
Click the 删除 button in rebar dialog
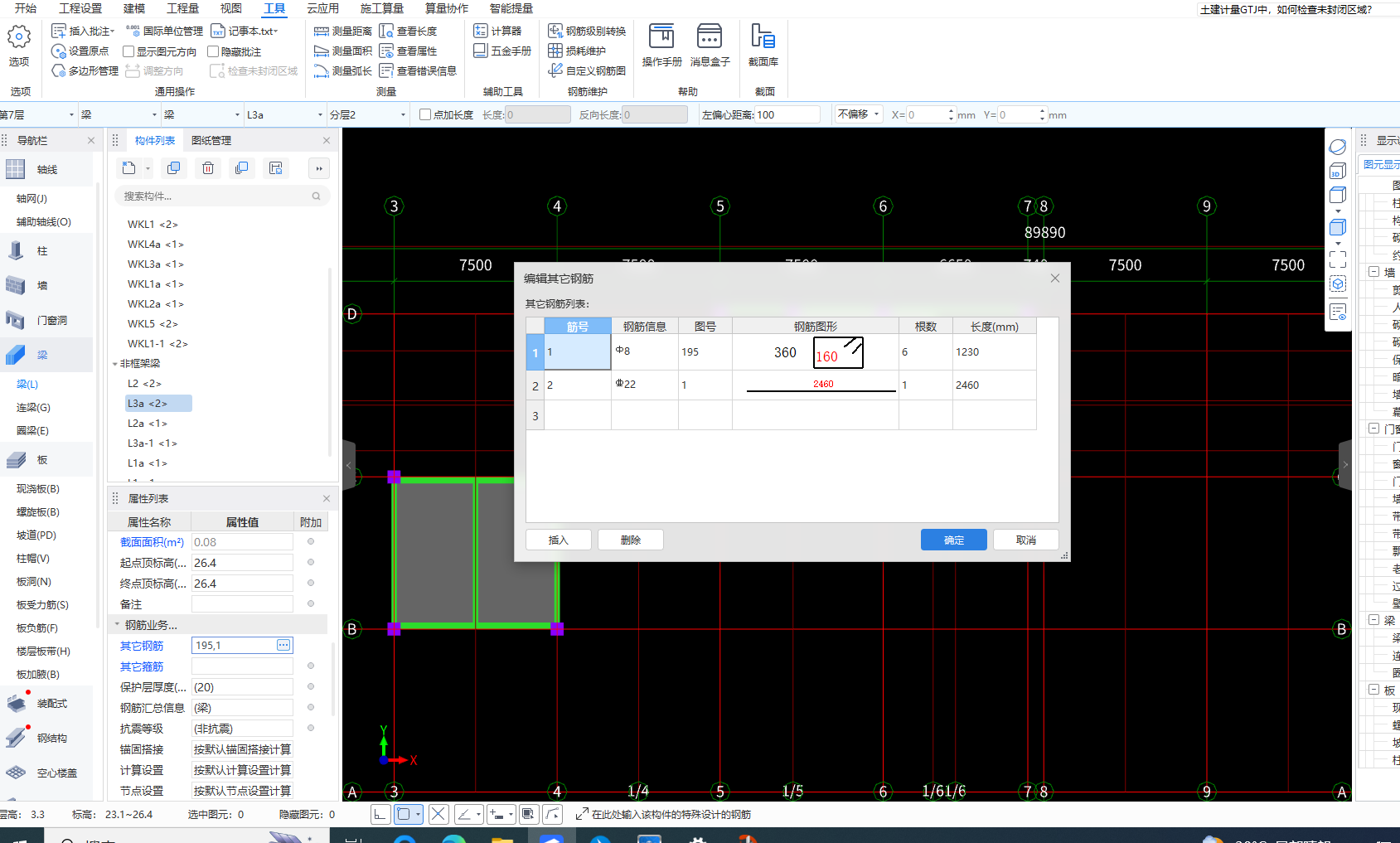coord(631,540)
